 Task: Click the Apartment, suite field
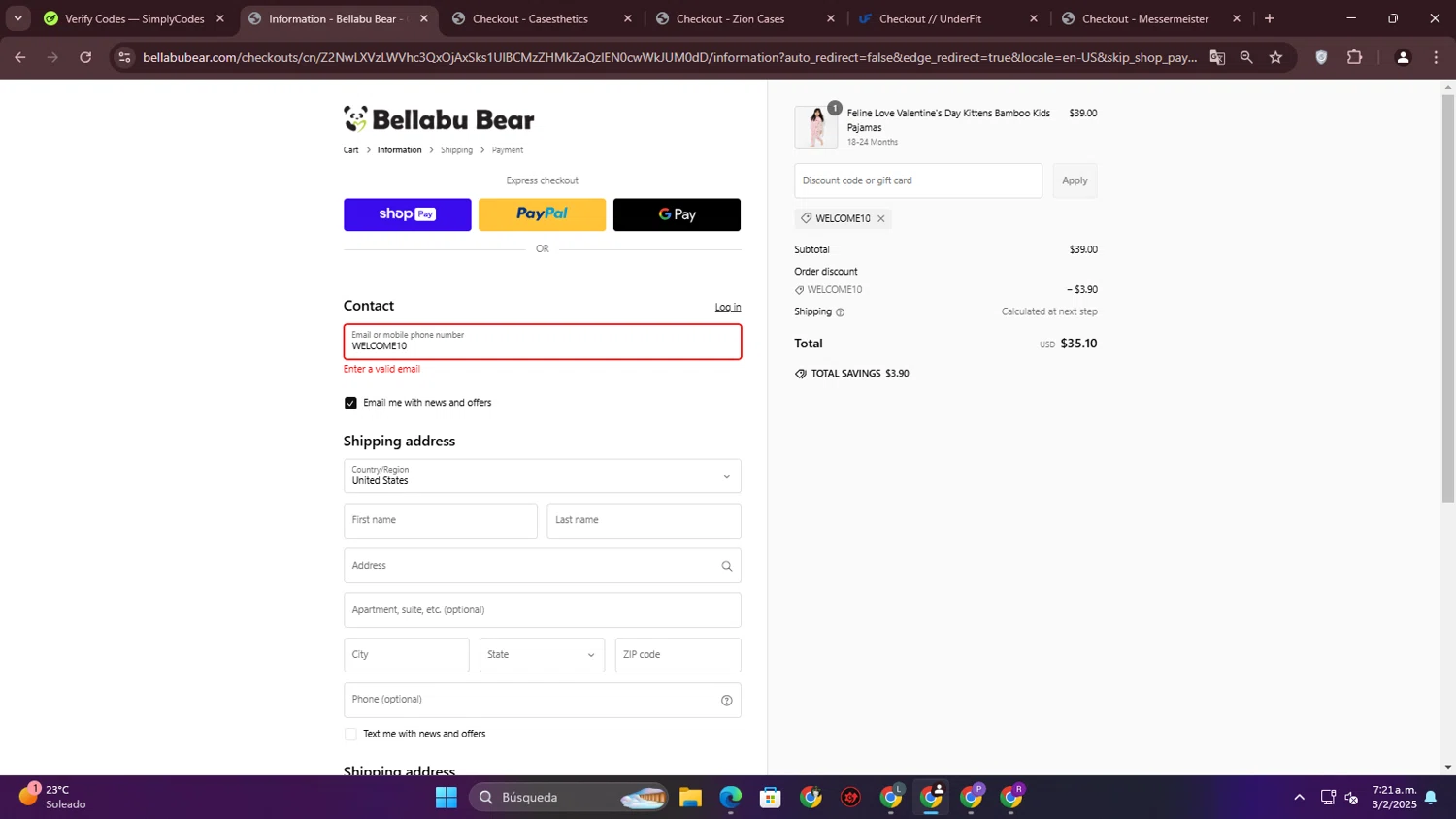coord(543,610)
